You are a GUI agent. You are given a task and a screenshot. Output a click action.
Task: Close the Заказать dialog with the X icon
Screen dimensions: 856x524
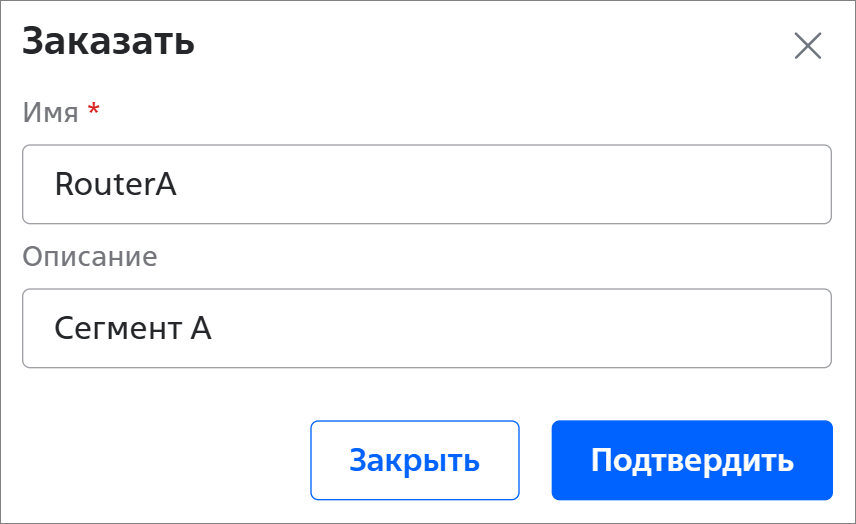[807, 46]
